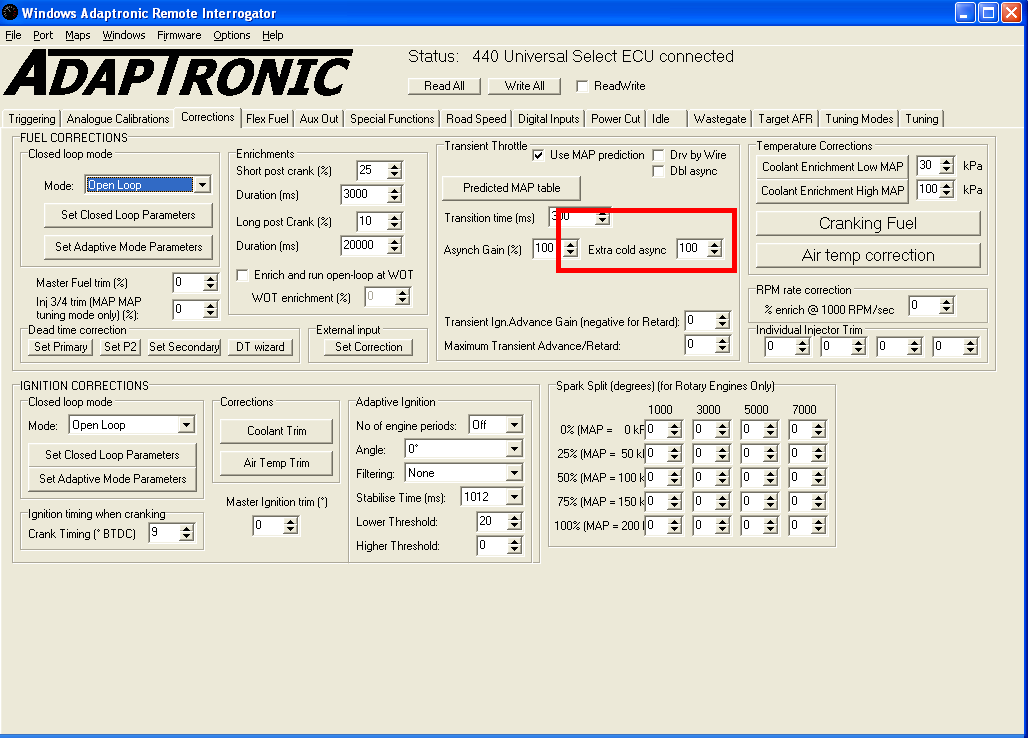This screenshot has height=738, width=1028.
Task: Enable the ReadWrite checkbox
Action: (x=581, y=86)
